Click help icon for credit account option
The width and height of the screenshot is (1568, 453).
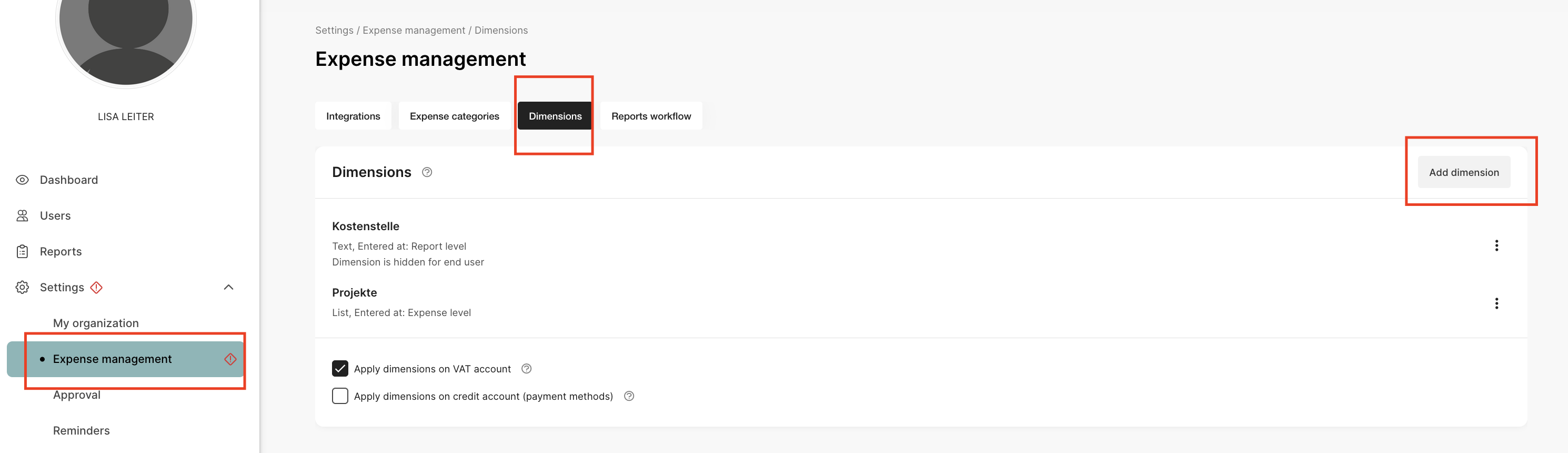[x=629, y=396]
